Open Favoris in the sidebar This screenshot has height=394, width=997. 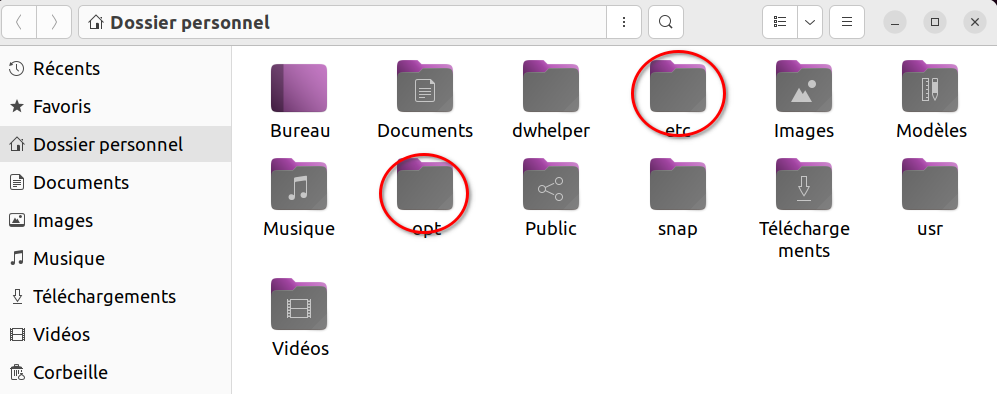[116, 106]
